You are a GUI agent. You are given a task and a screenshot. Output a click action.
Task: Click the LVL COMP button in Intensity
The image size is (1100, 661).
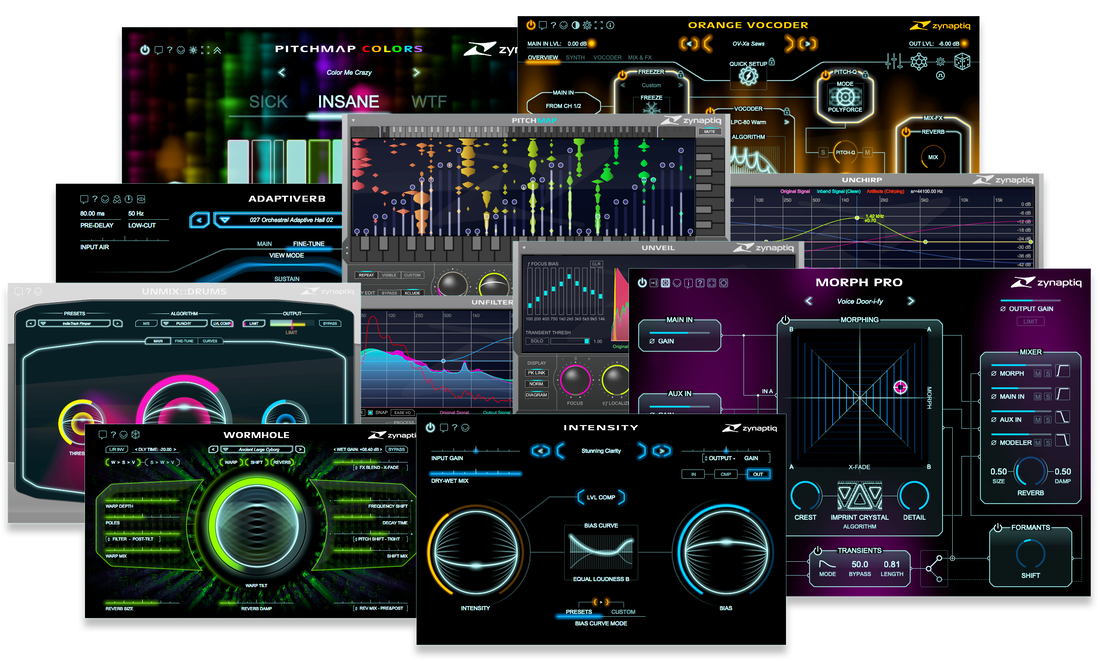[x=601, y=498]
